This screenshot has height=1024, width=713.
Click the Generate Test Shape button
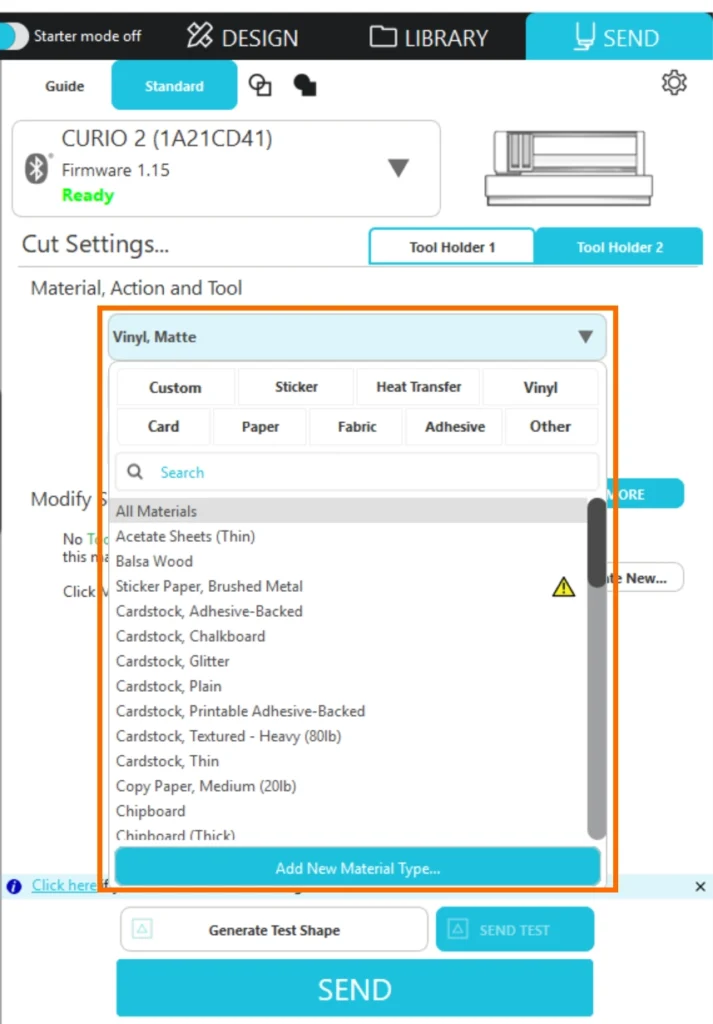pyautogui.click(x=273, y=930)
